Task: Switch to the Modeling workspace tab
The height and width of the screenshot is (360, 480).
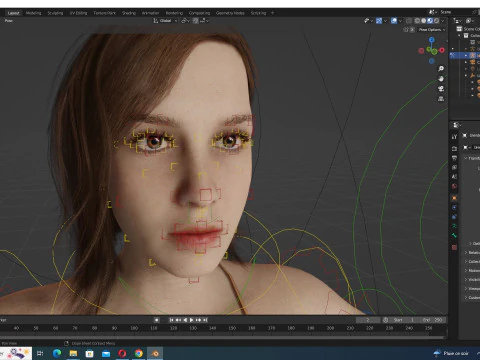Action: coord(33,13)
